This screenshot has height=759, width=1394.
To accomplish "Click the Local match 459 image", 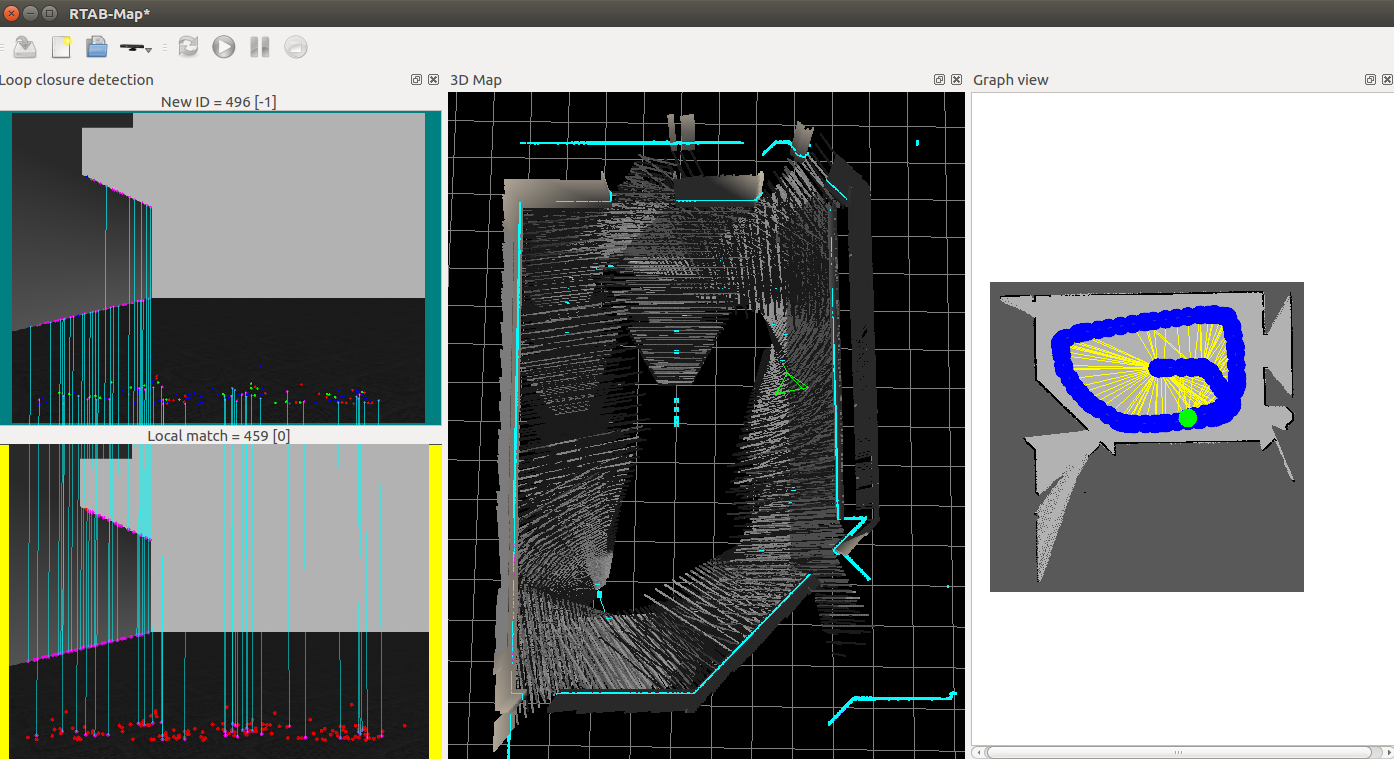I will pyautogui.click(x=219, y=600).
